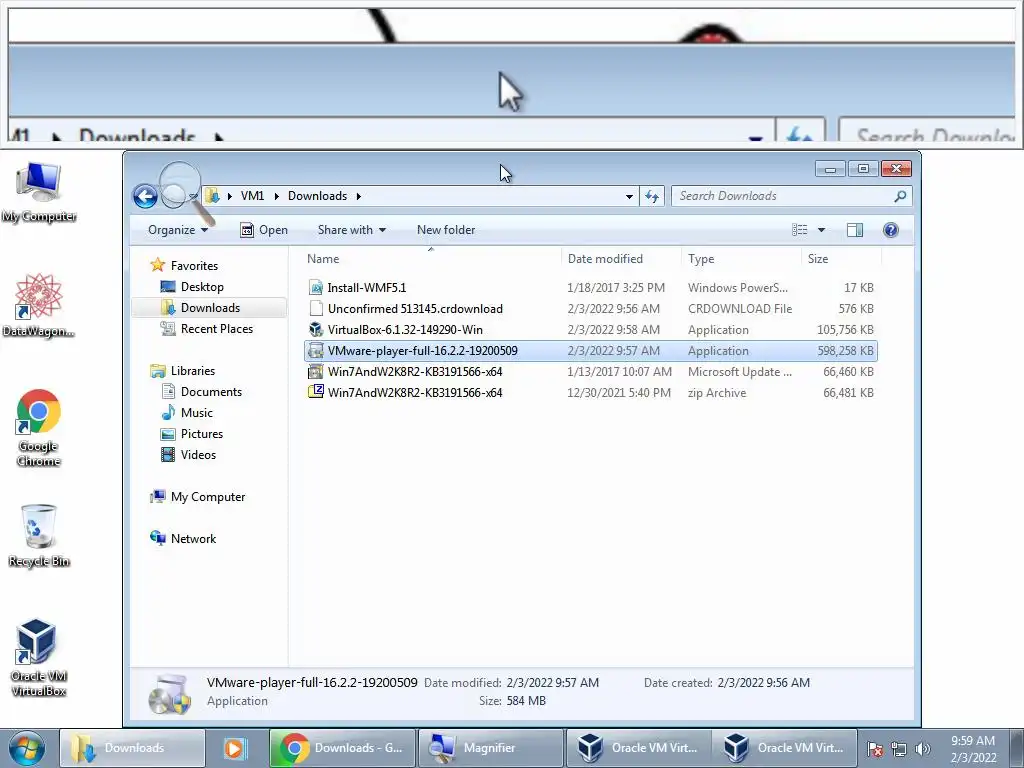Sort files by the Name column header

coord(431,259)
